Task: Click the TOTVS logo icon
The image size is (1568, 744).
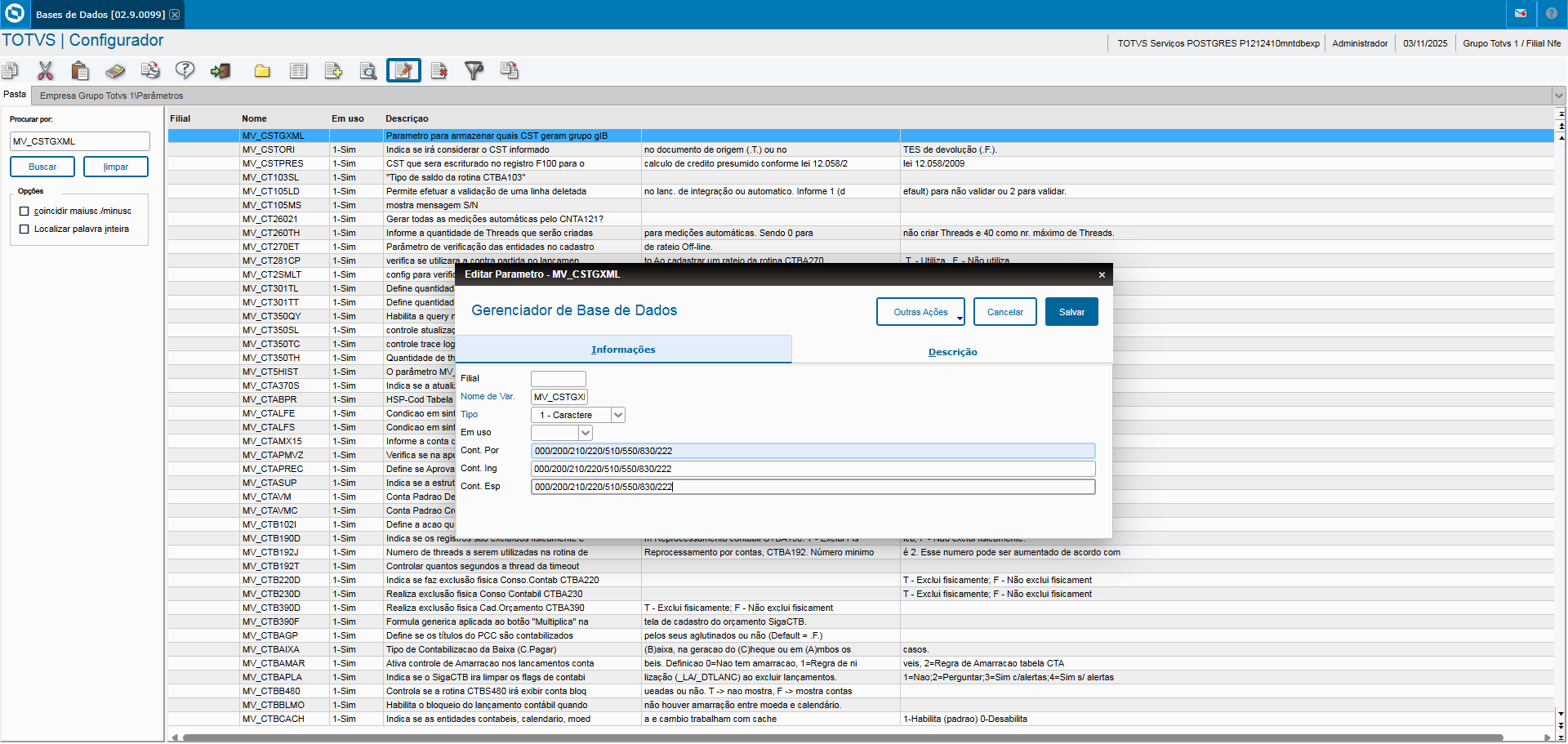Action: [14, 14]
